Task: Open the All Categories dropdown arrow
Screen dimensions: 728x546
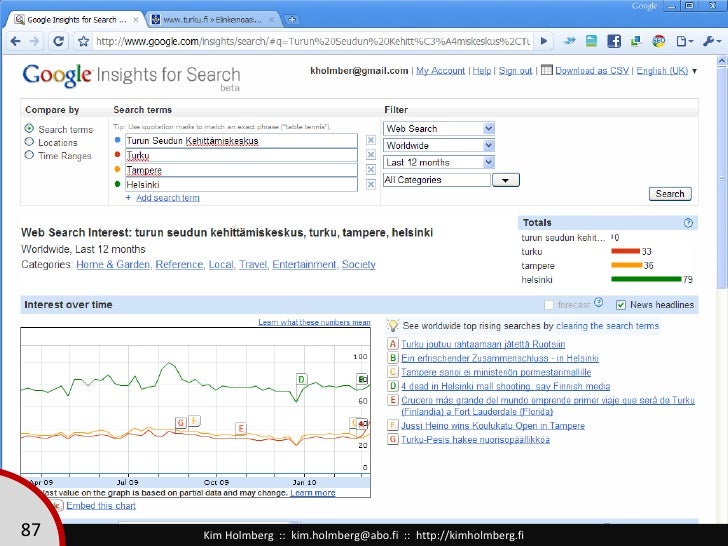Action: point(506,180)
